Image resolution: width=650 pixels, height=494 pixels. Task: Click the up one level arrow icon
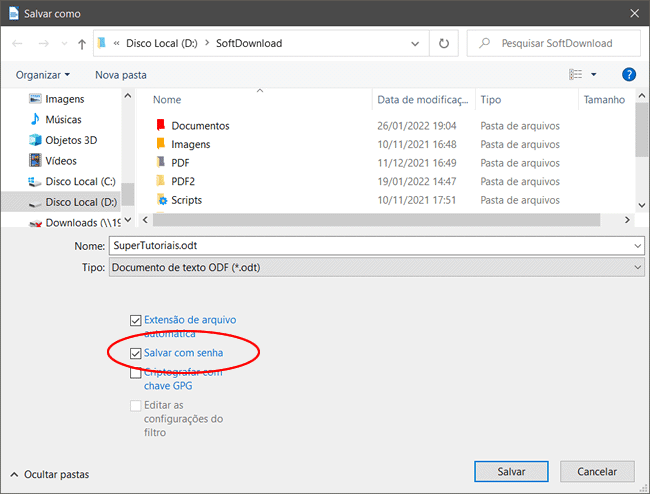[80, 44]
